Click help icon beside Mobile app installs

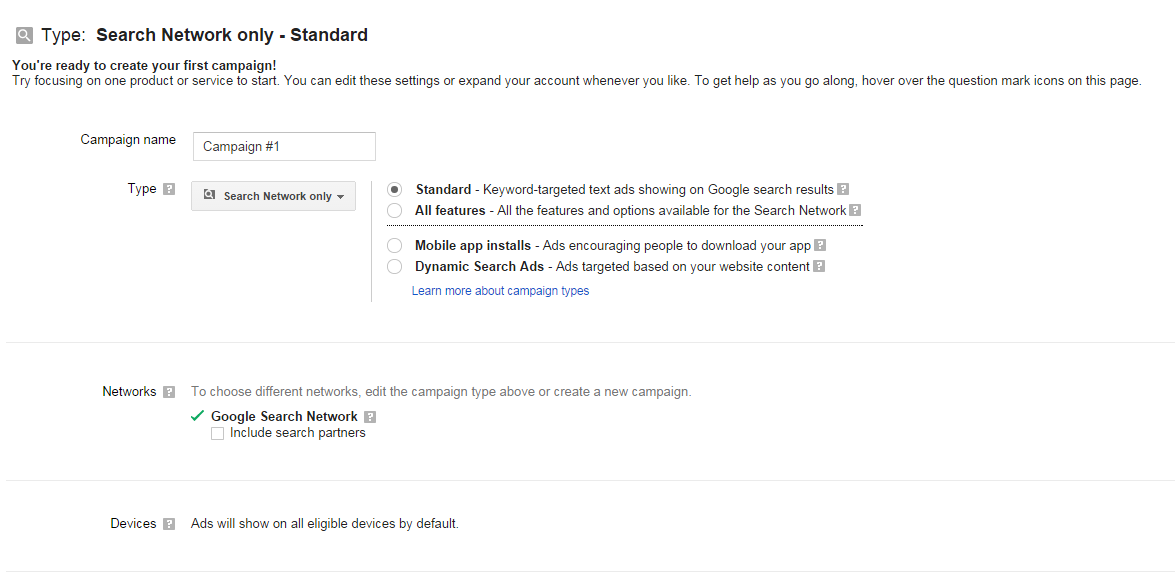coord(820,245)
